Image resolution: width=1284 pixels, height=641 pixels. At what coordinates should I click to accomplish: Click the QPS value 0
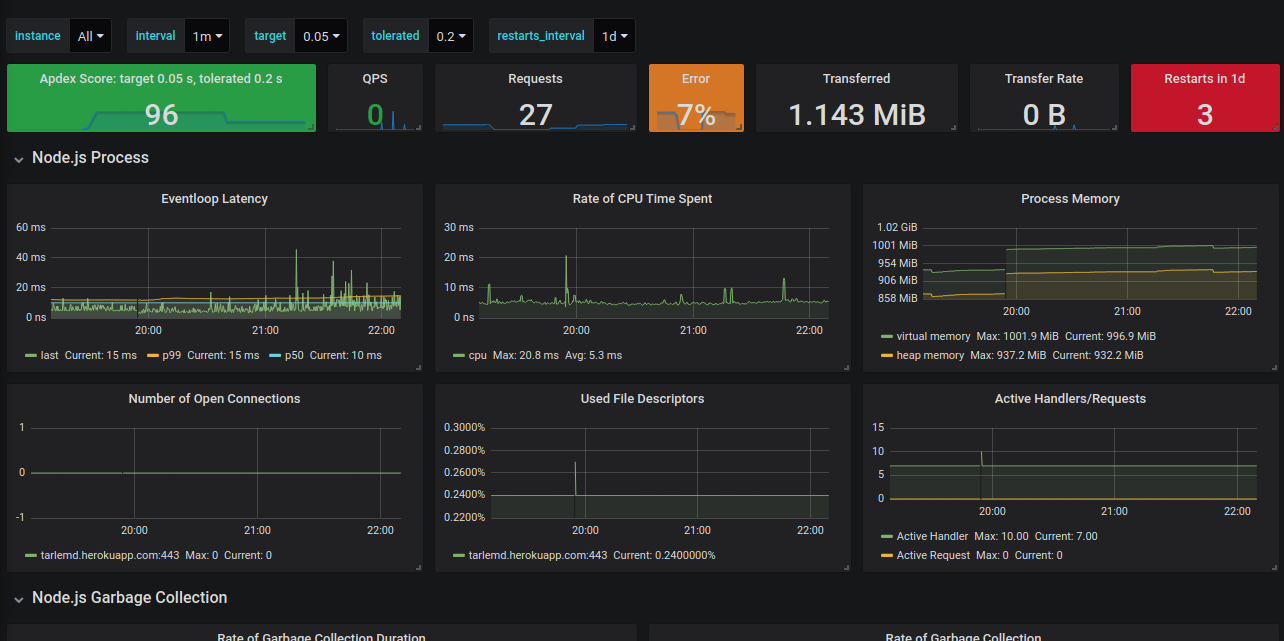(375, 115)
